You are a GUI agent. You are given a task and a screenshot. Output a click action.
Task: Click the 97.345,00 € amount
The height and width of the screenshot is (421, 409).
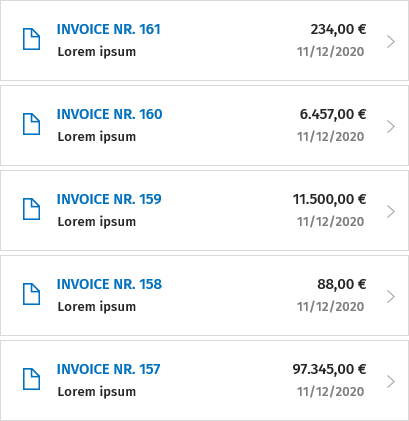click(329, 370)
